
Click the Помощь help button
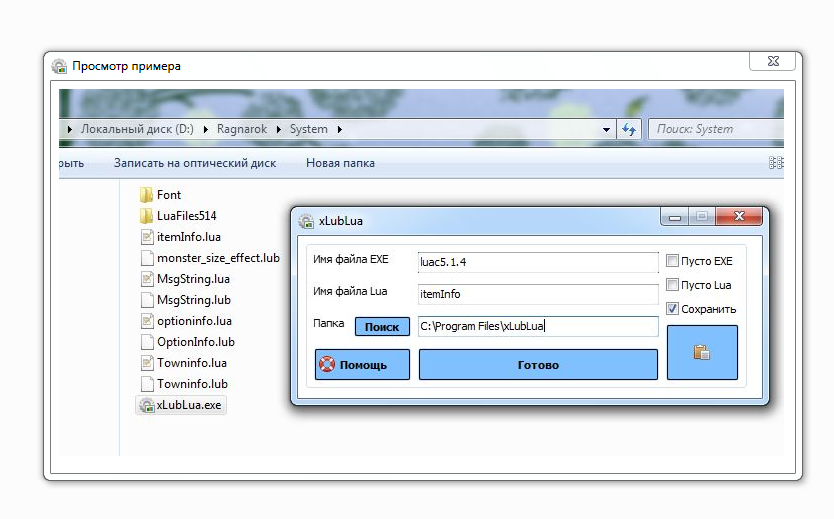click(x=362, y=365)
